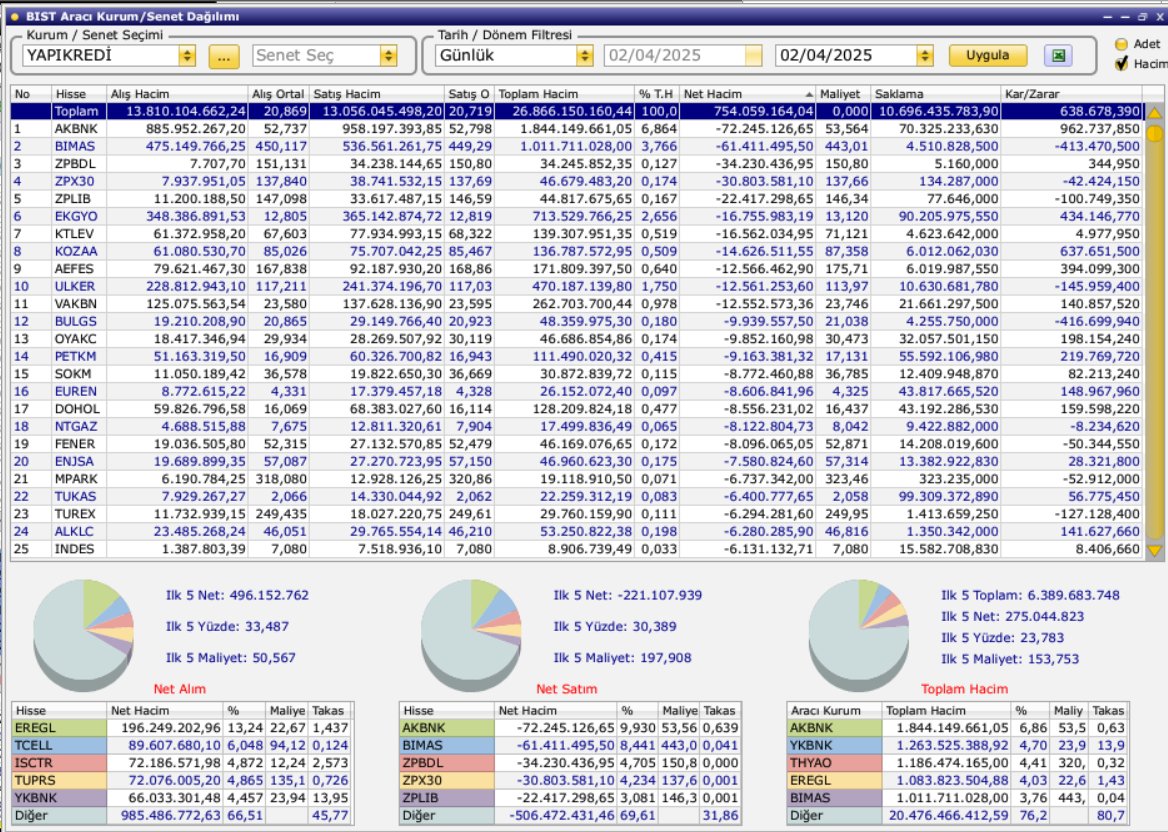Select the PETKM row
1168x832 pixels.
[577, 356]
